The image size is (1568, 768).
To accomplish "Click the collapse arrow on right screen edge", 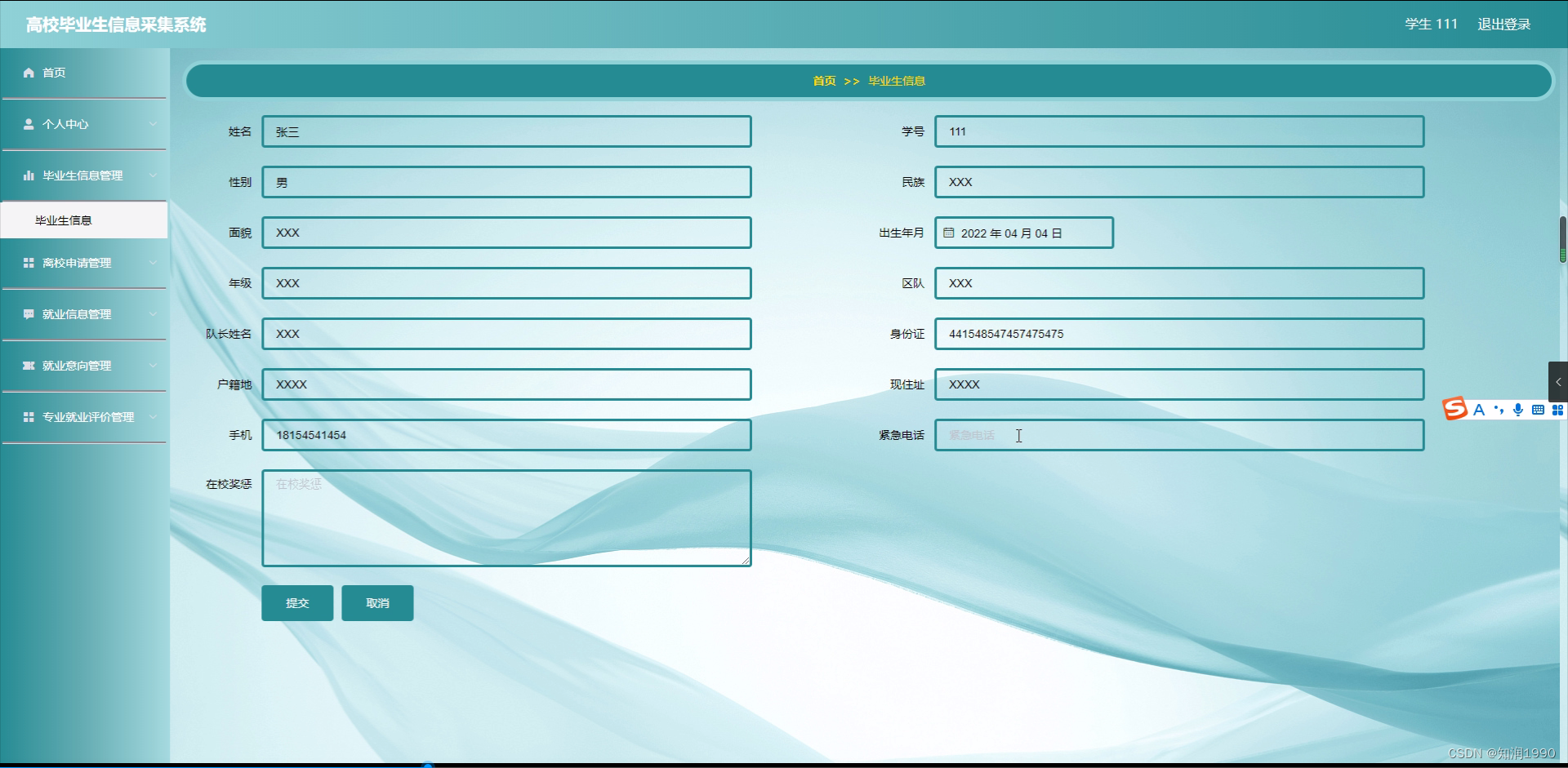I will 1560,381.
